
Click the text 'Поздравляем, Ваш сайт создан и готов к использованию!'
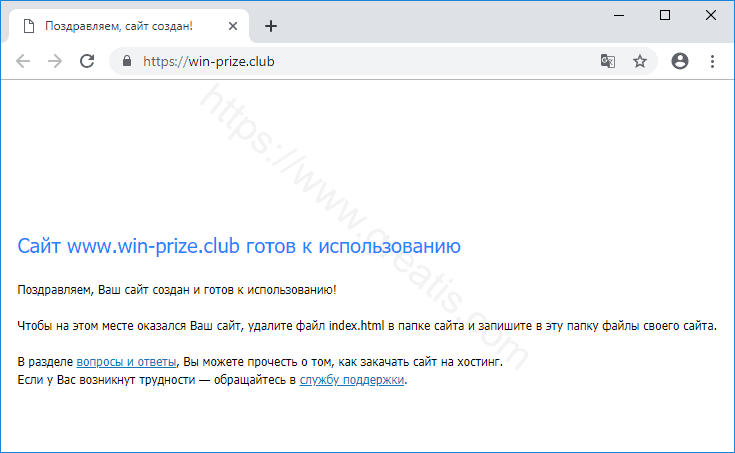coord(177,290)
